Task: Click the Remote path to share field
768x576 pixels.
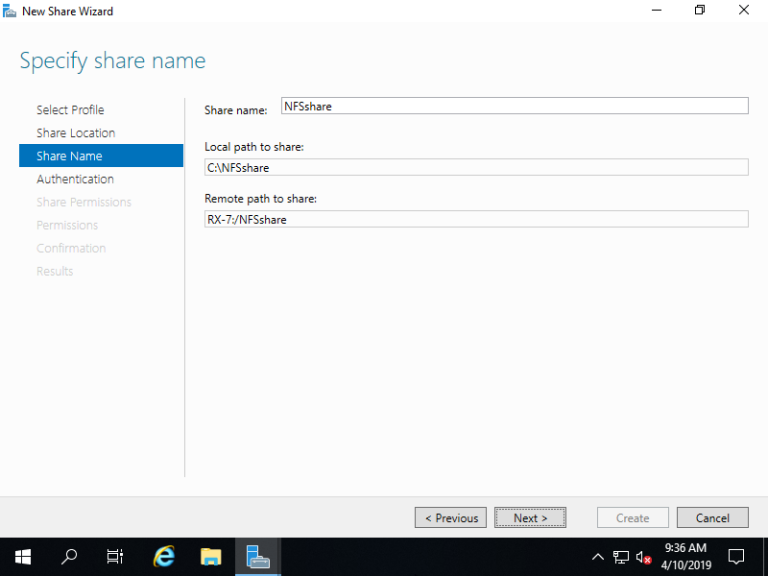Action: click(x=476, y=219)
